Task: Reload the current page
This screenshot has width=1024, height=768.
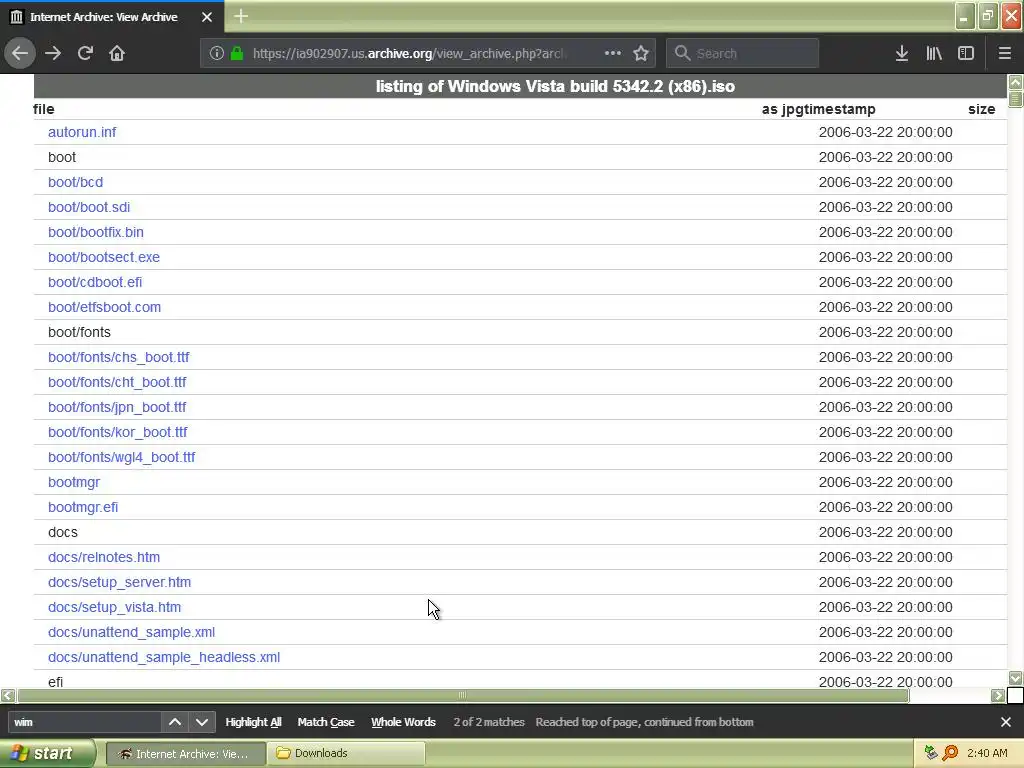Action: [x=85, y=53]
